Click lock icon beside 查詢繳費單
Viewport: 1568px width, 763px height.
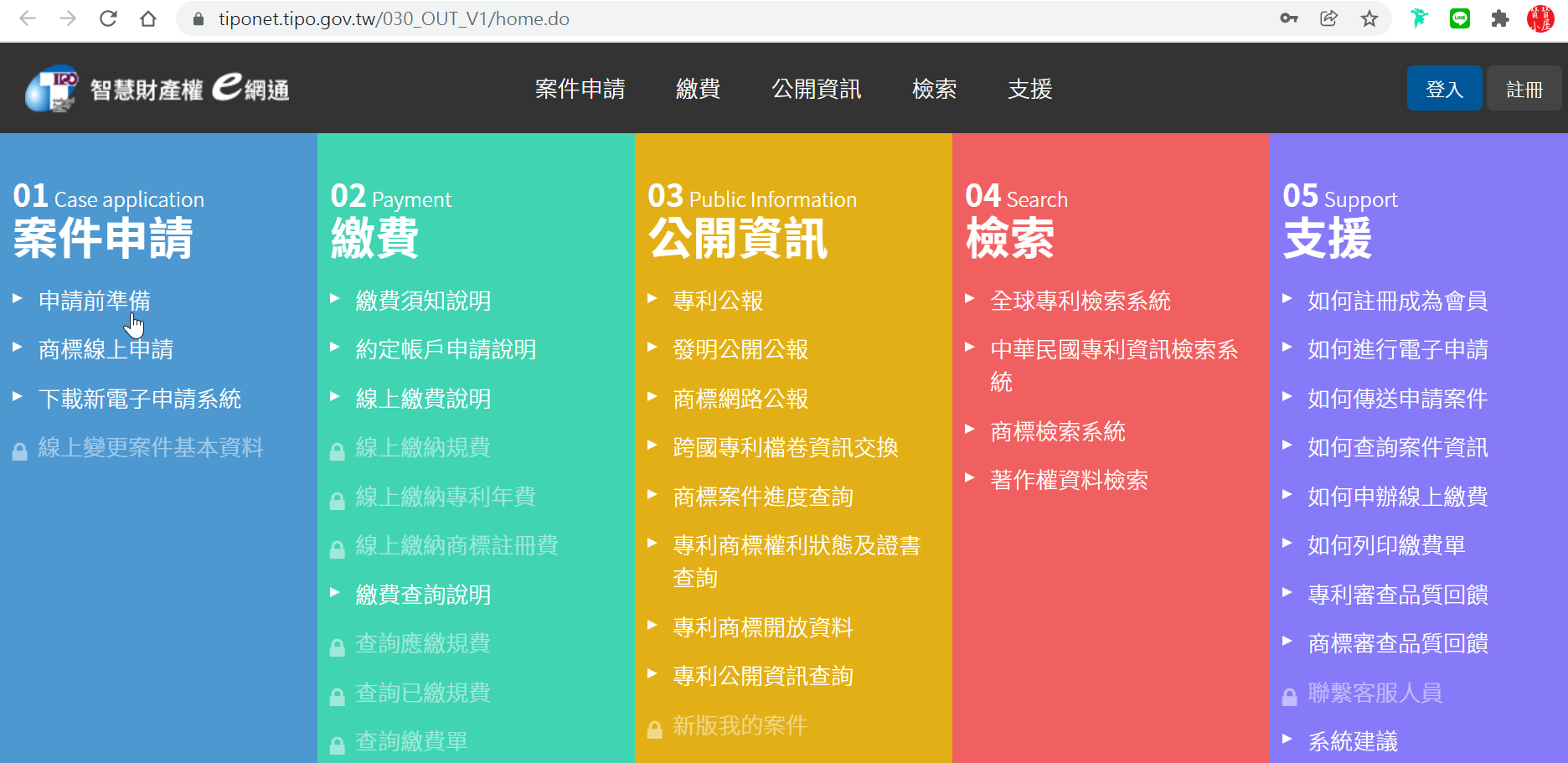pos(337,745)
